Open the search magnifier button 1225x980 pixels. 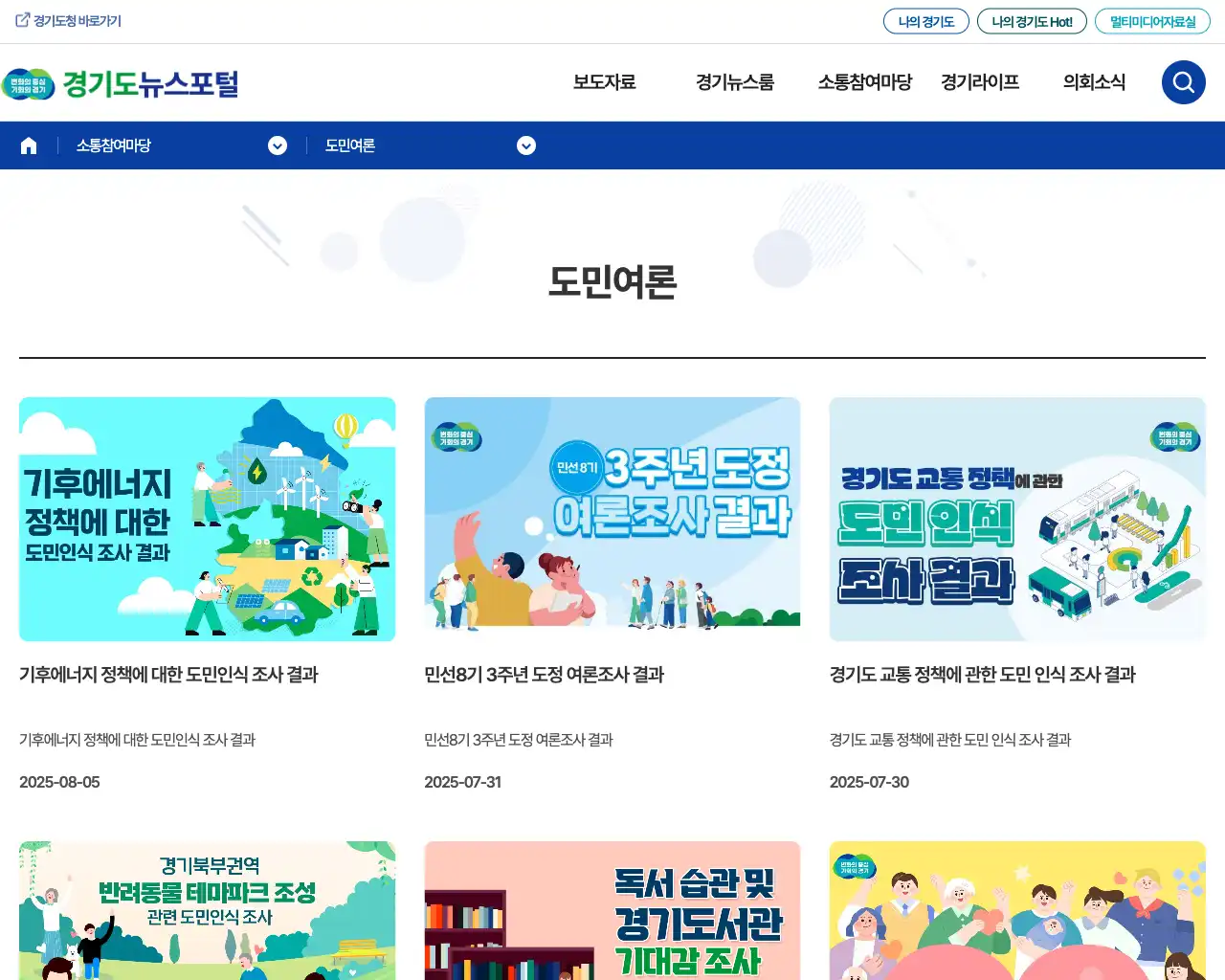tap(1183, 82)
